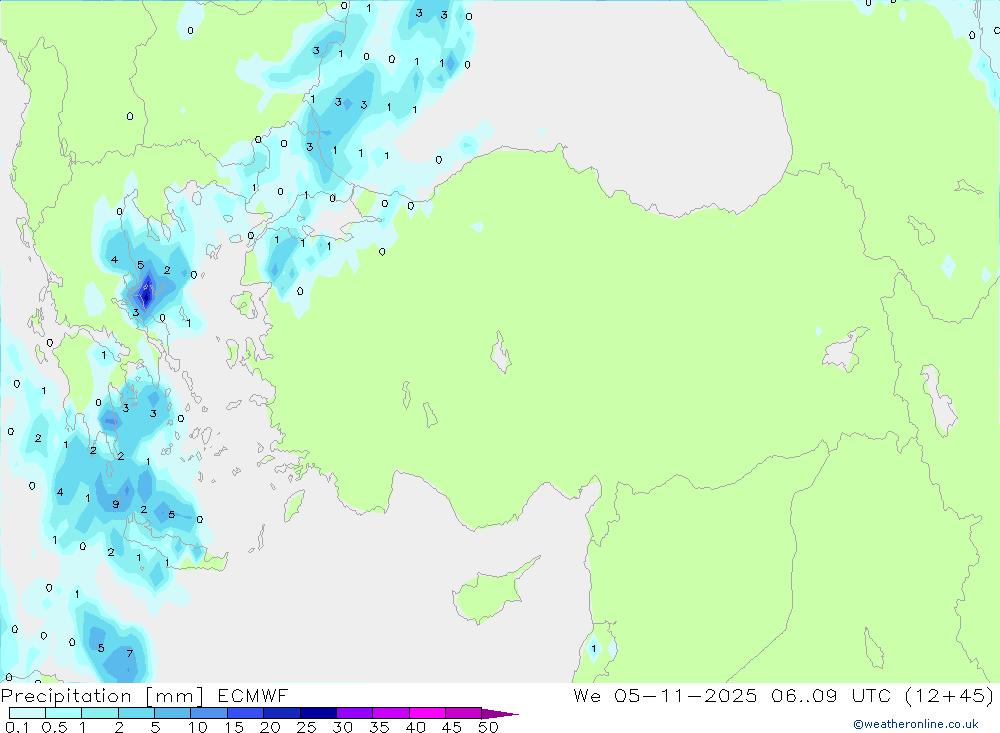Click the '06..09 UTC' time text
The height and width of the screenshot is (733, 1000).
tap(830, 695)
